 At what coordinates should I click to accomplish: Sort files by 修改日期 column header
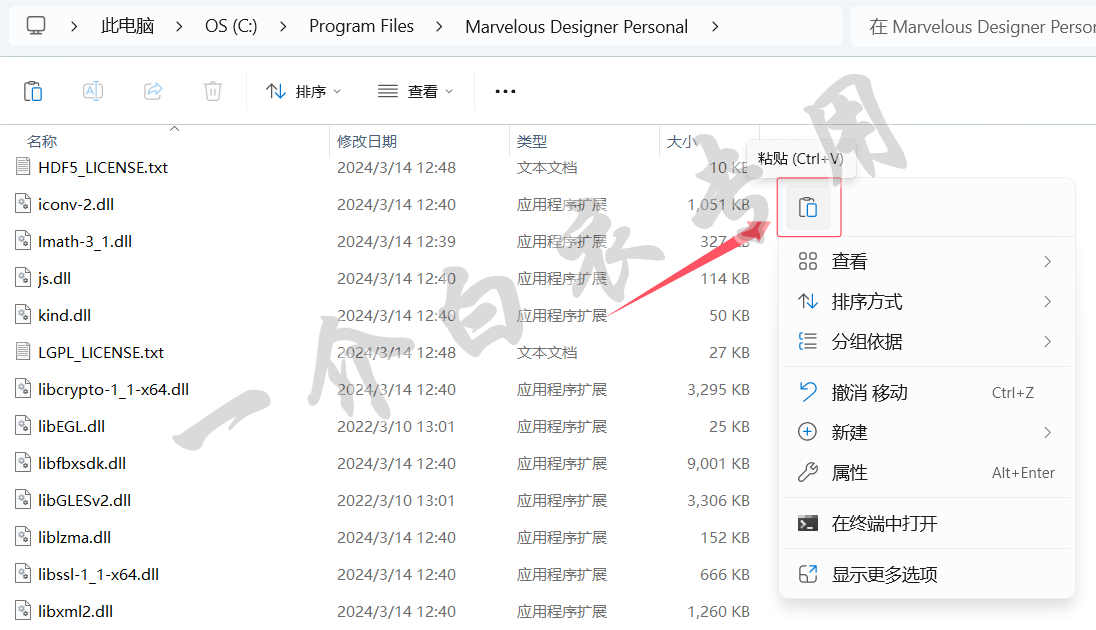(367, 142)
